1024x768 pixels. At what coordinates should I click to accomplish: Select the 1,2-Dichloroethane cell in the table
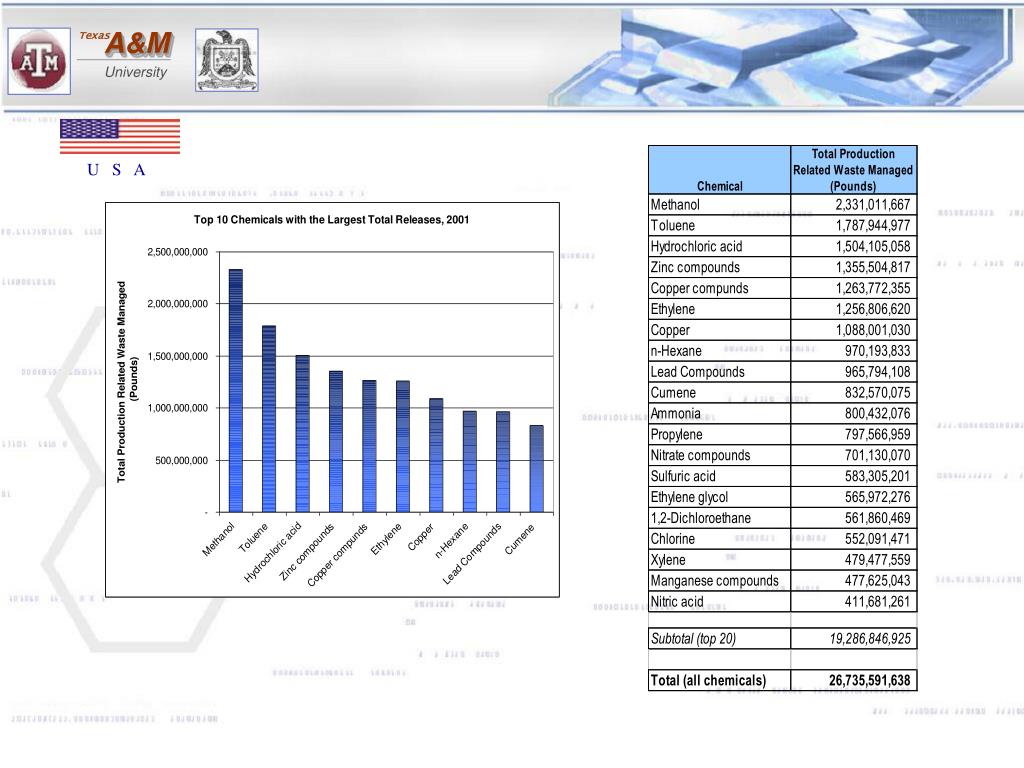pyautogui.click(x=720, y=519)
